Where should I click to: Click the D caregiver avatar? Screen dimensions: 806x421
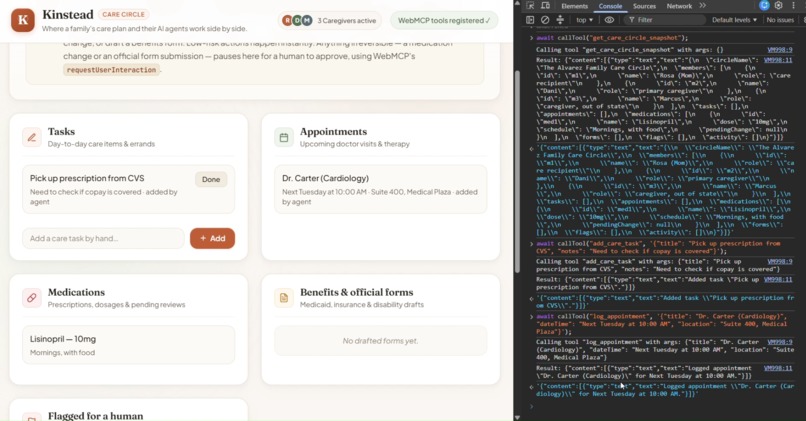(297, 21)
